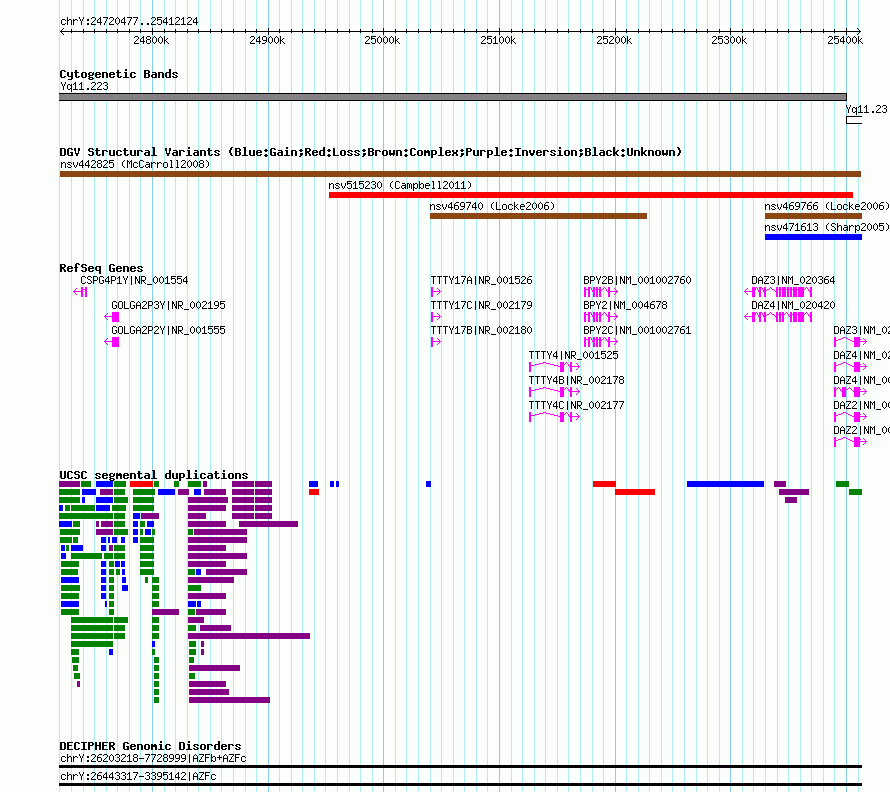Image resolution: width=890 pixels, height=792 pixels.
Task: Click the chrY:26443317-3395142|AZFc label
Action: point(138,776)
